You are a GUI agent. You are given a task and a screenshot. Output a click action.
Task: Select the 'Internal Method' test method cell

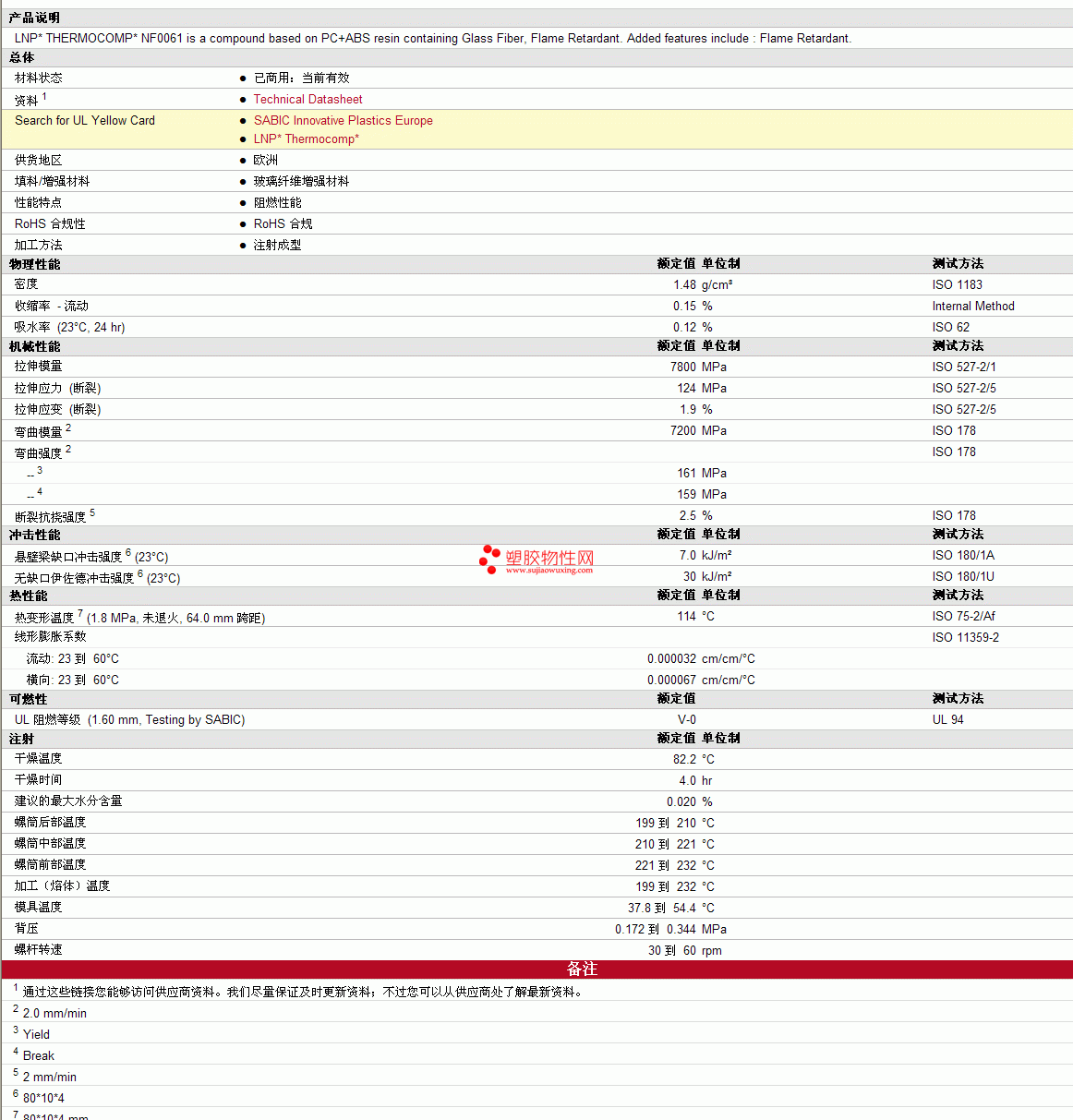coord(973,307)
